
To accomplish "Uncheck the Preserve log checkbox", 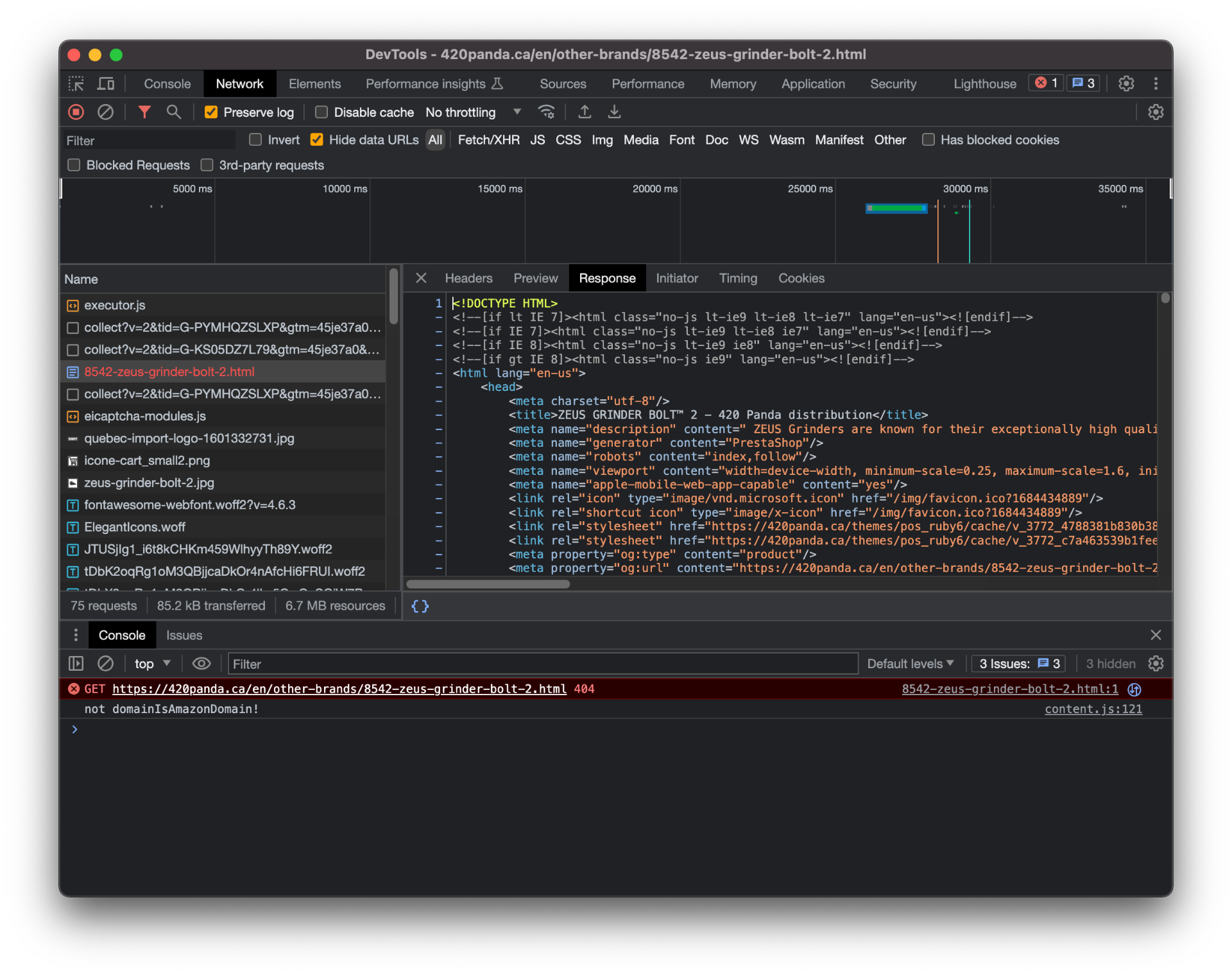I will pos(211,112).
